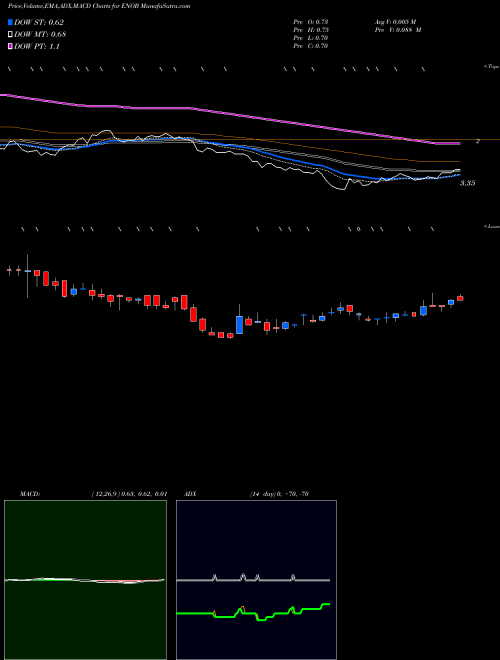
Task: Click the '<Tops' axis label
Action: (x=492, y=67)
